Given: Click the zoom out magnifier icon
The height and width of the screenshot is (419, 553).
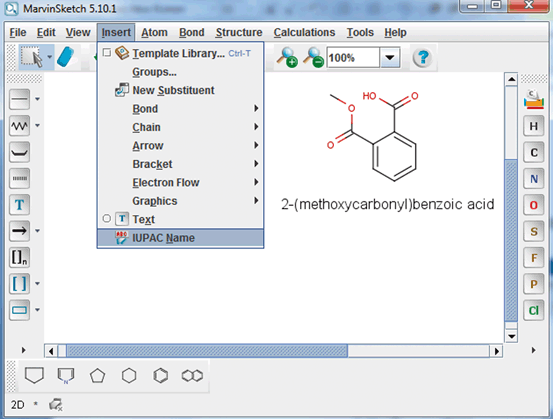Looking at the screenshot, I should pyautogui.click(x=313, y=57).
